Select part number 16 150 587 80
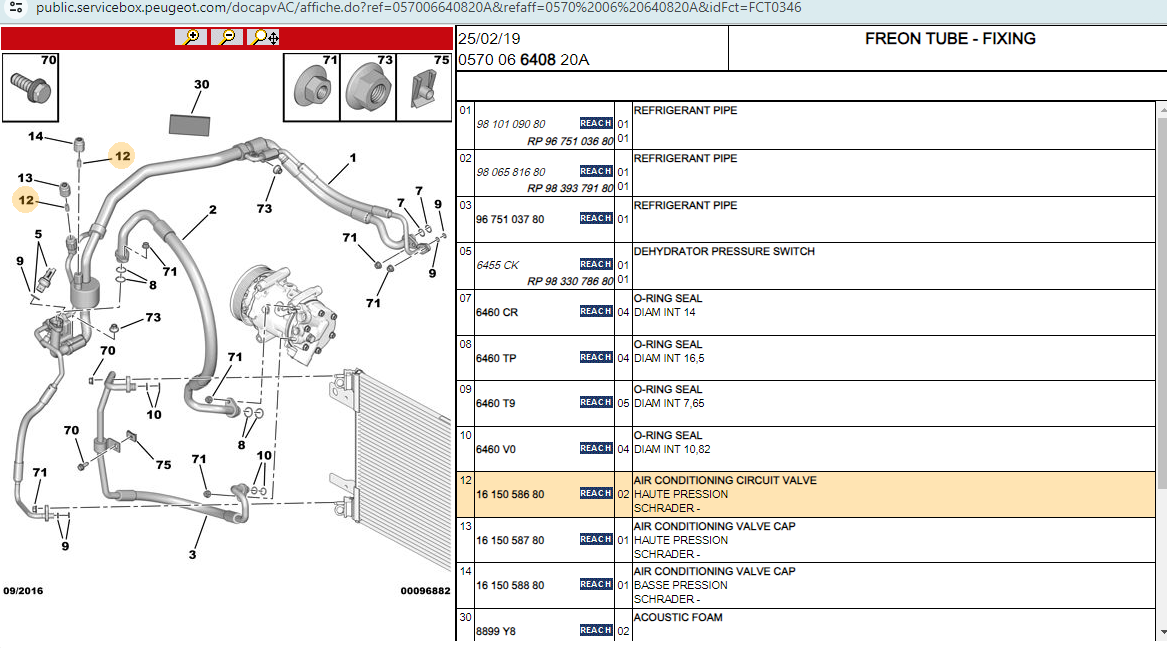1167x648 pixels. click(510, 540)
